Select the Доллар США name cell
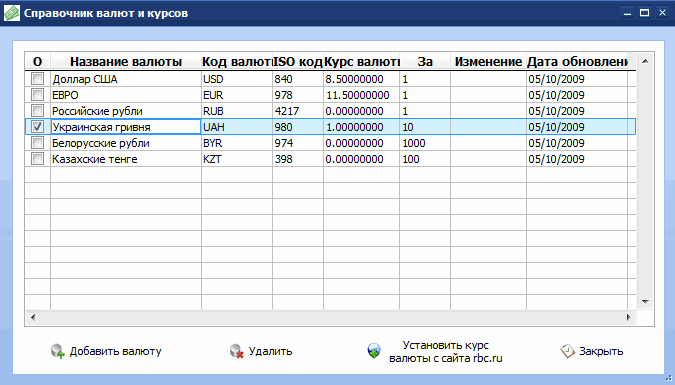The width and height of the screenshot is (675, 385). point(126,79)
